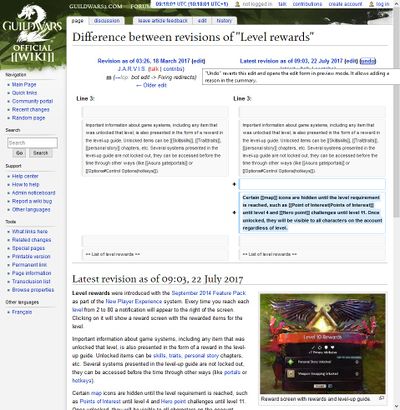Image resolution: width=400 pixels, height=410 pixels.
Task: Open the 'personal story' article link
Action: (202, 356)
